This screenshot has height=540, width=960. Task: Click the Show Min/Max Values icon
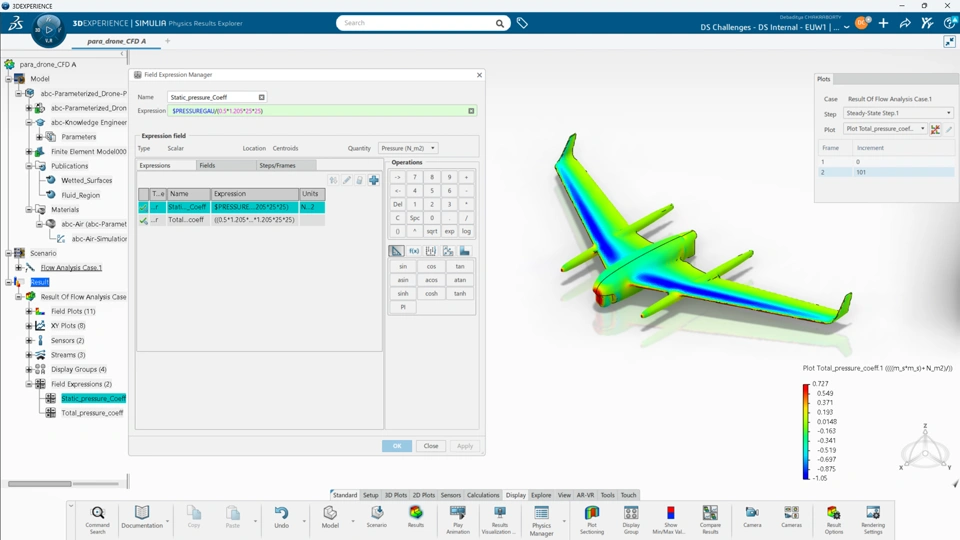point(670,514)
